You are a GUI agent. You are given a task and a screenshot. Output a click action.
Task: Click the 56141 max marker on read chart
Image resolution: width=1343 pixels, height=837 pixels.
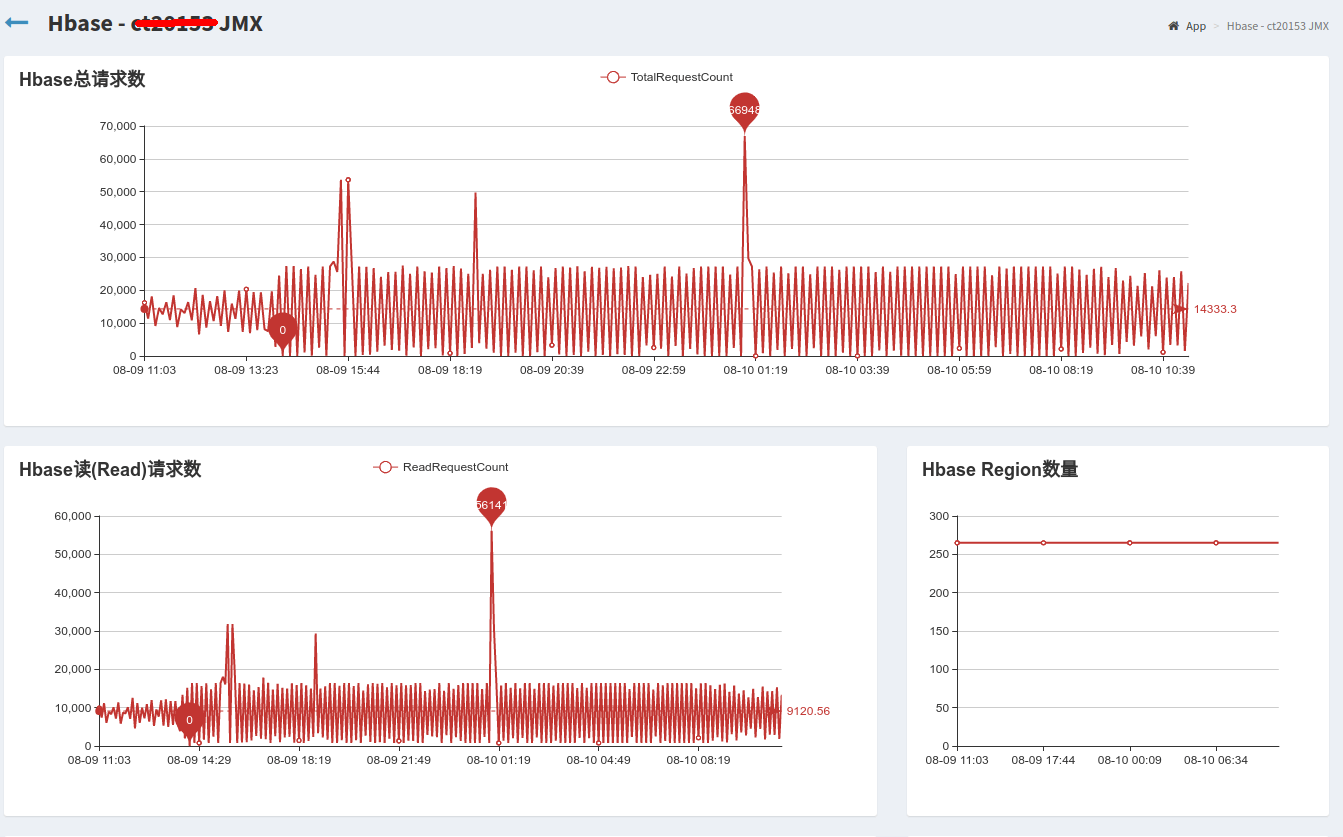(491, 505)
